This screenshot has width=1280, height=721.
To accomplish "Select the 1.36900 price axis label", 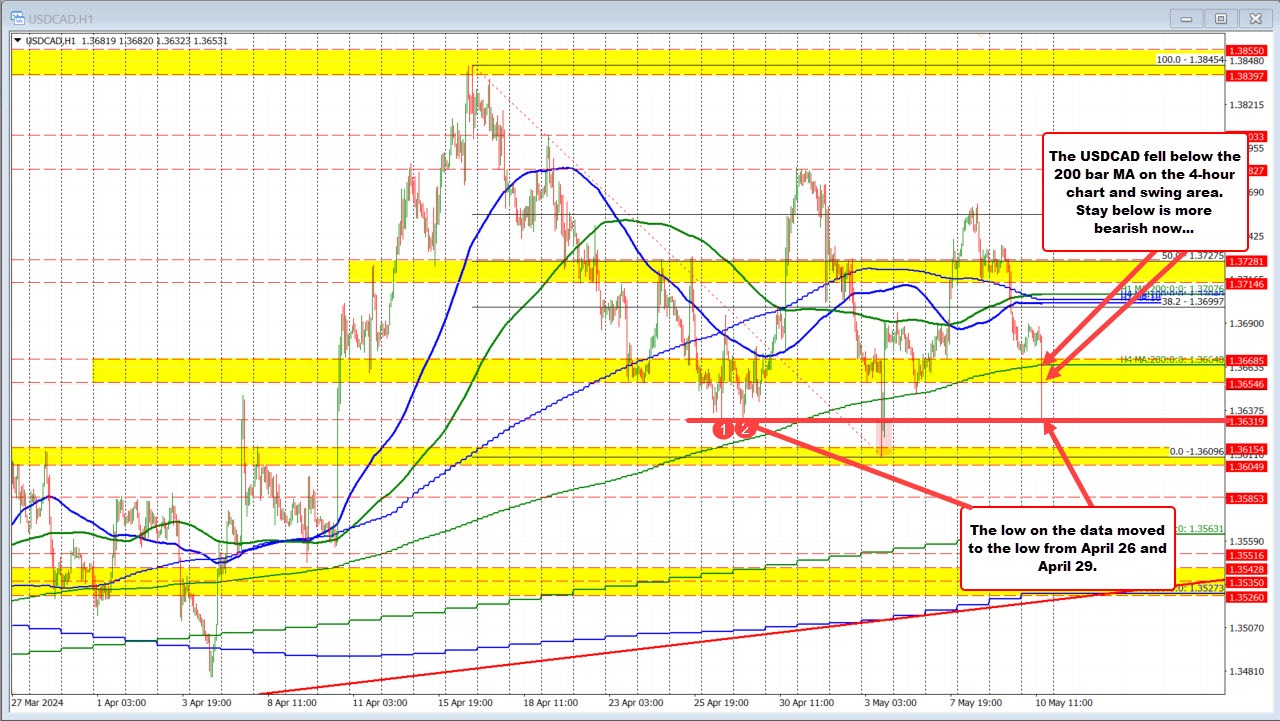I will click(1249, 324).
